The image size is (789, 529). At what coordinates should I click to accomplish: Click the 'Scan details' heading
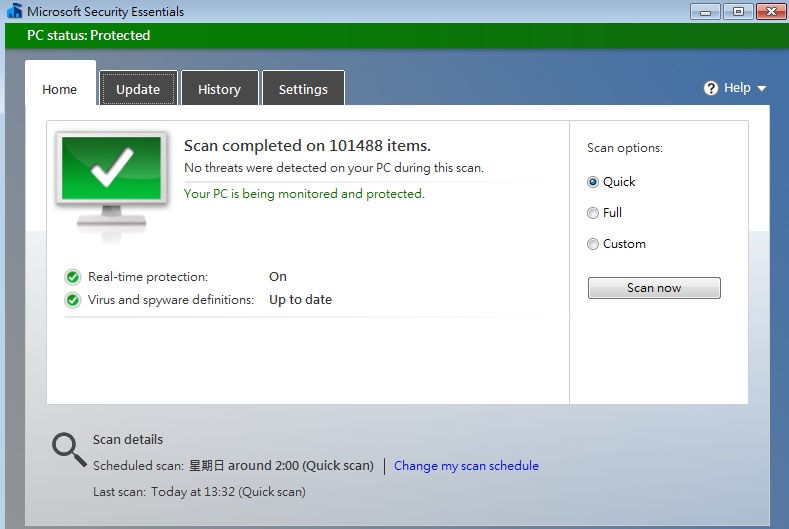tap(128, 439)
